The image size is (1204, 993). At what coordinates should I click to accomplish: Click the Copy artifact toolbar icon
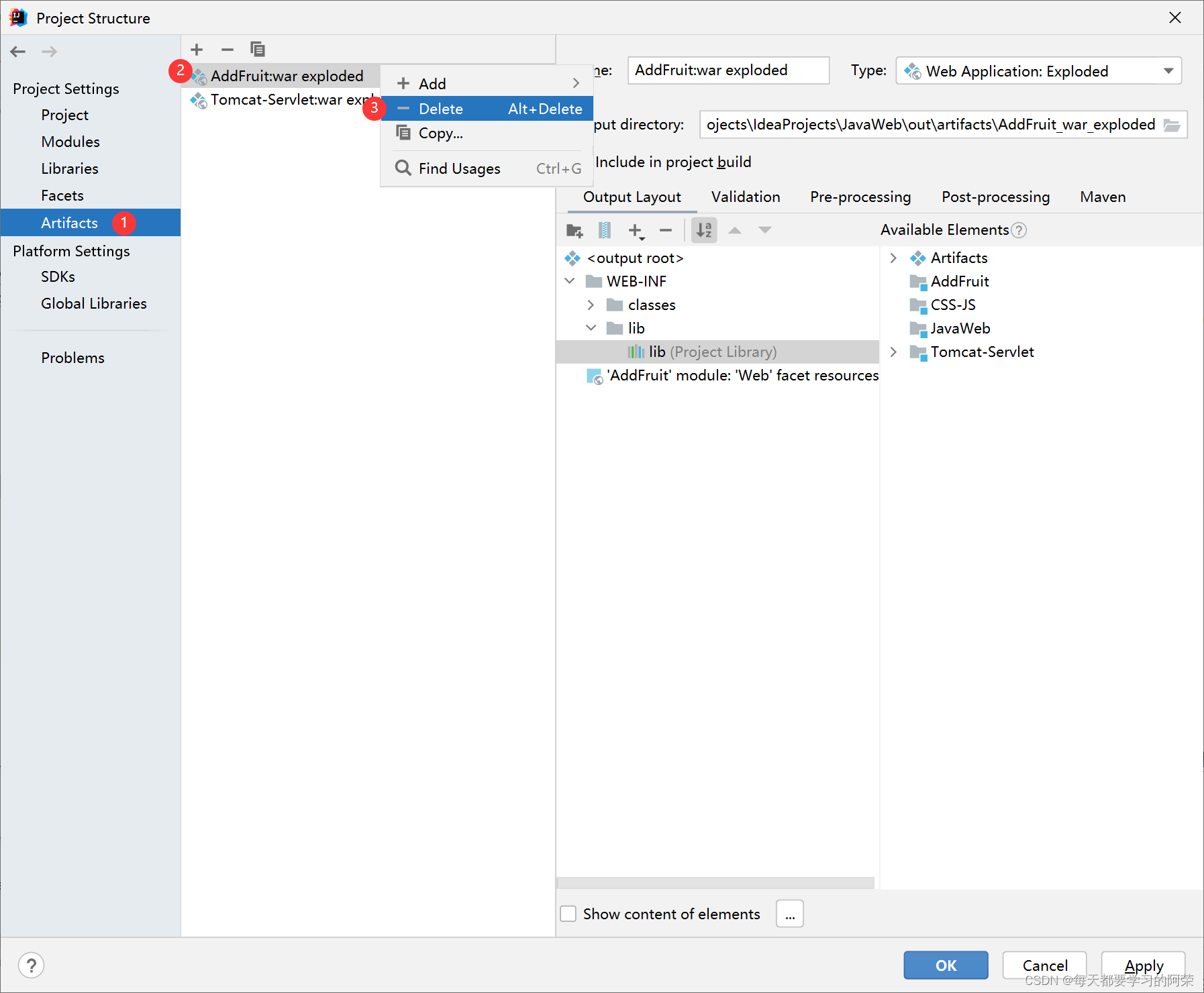(x=258, y=49)
